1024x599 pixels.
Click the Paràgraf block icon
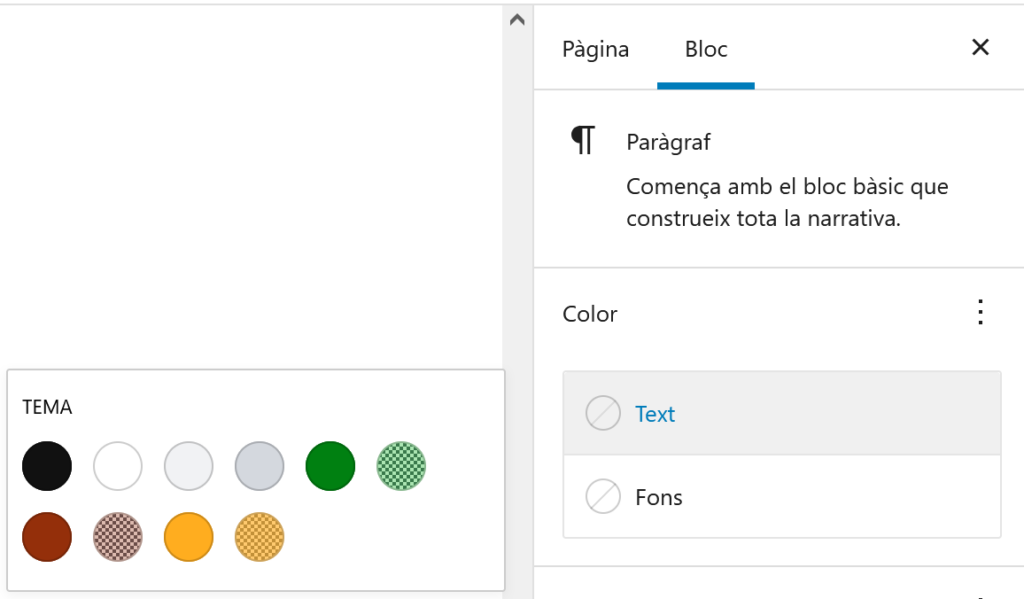click(583, 140)
